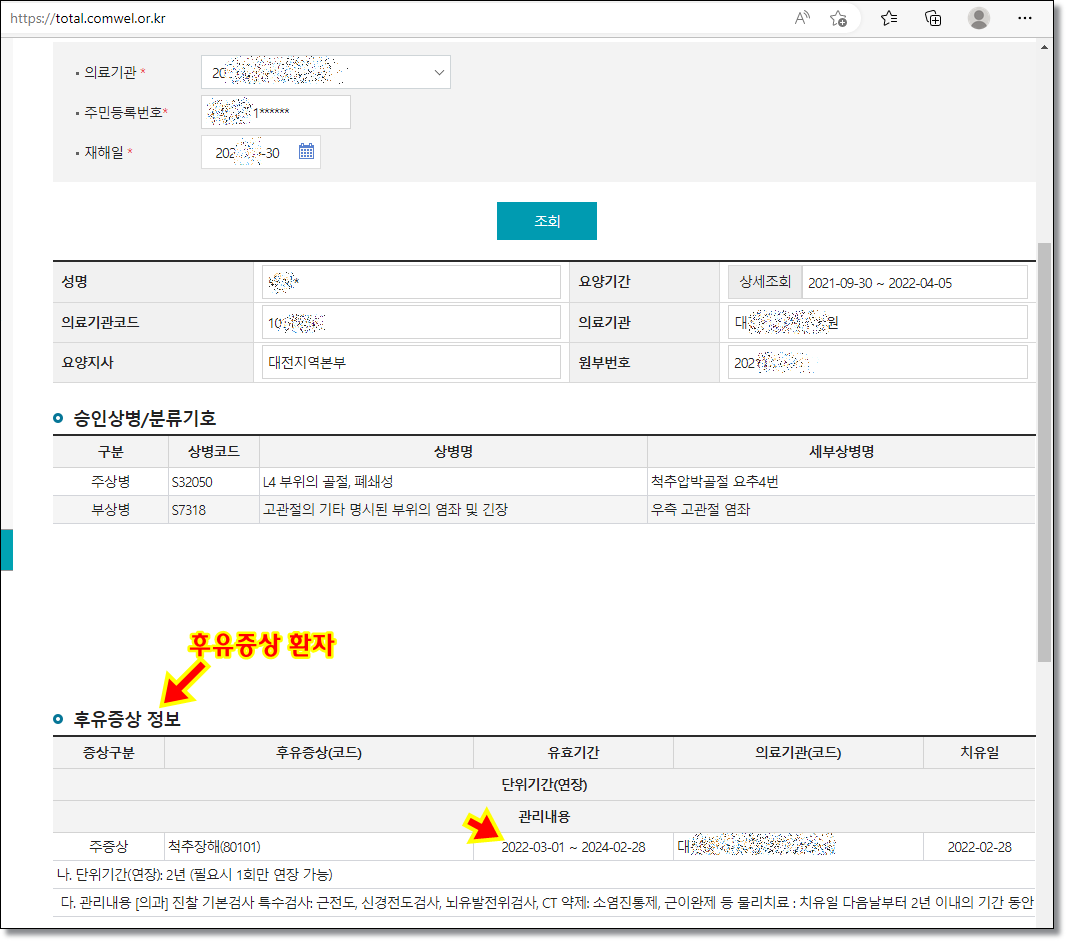Click the 의료기관(코드) column header

pos(798,753)
